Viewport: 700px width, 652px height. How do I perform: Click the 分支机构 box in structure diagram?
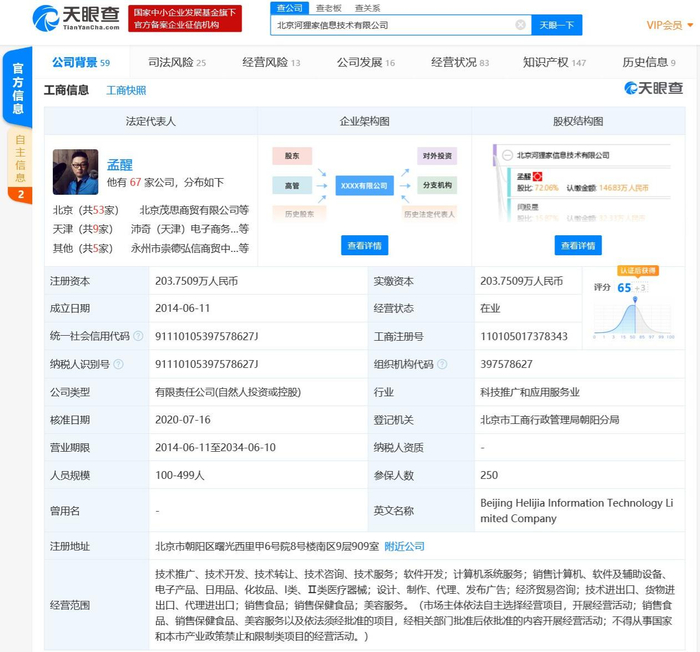coord(437,185)
